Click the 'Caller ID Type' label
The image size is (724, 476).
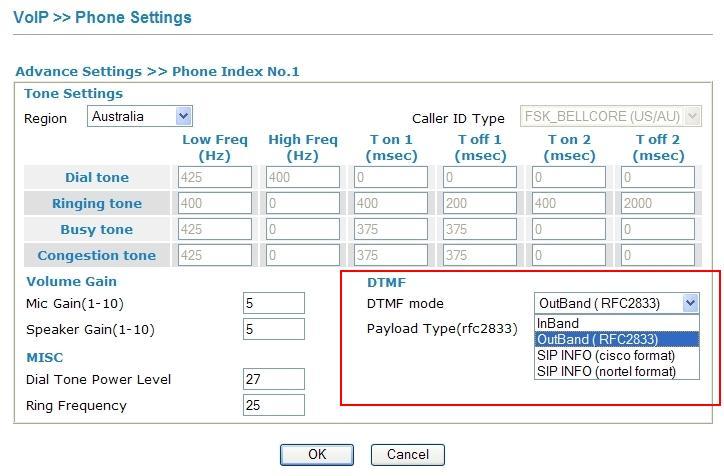pyautogui.click(x=458, y=119)
